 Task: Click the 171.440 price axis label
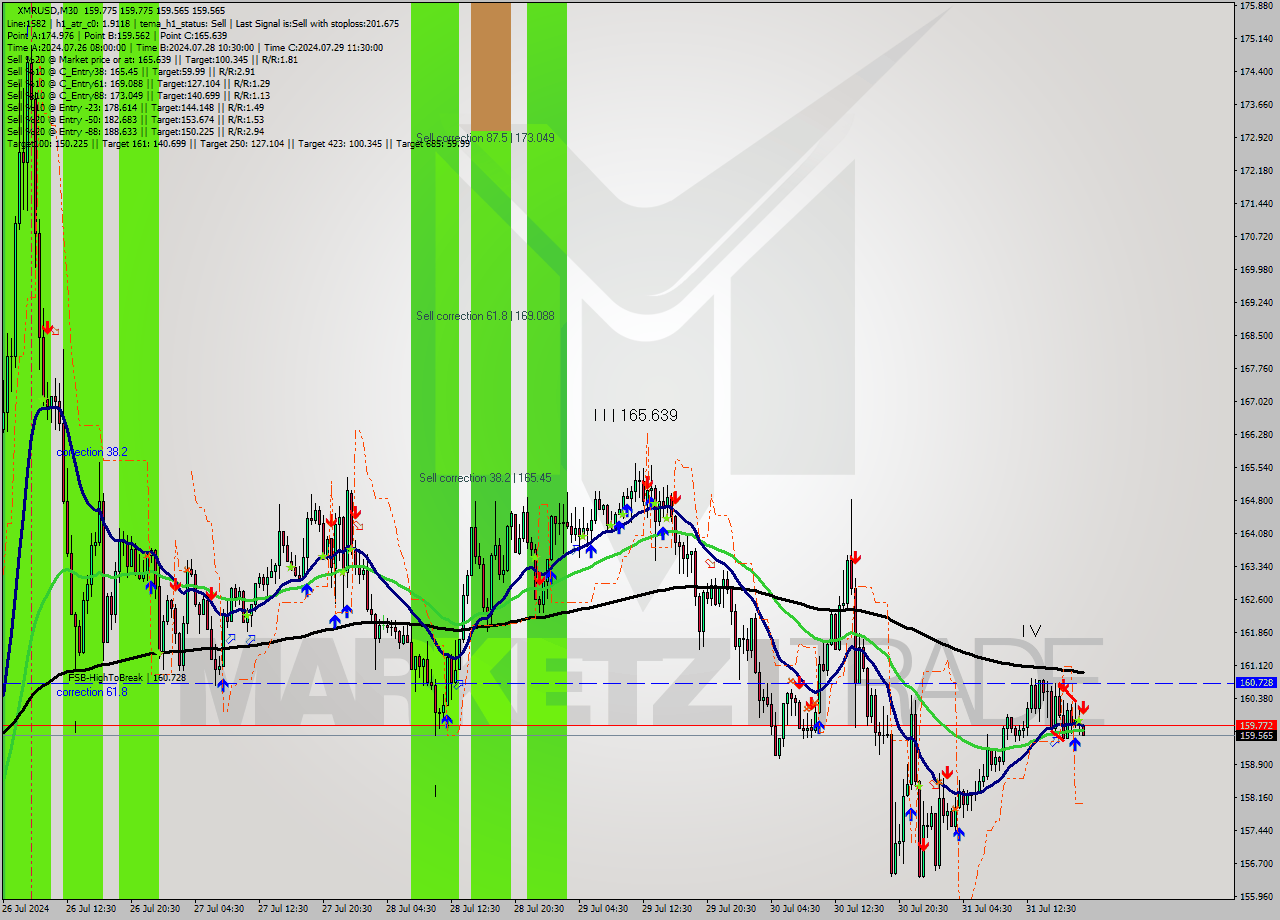tap(1256, 204)
